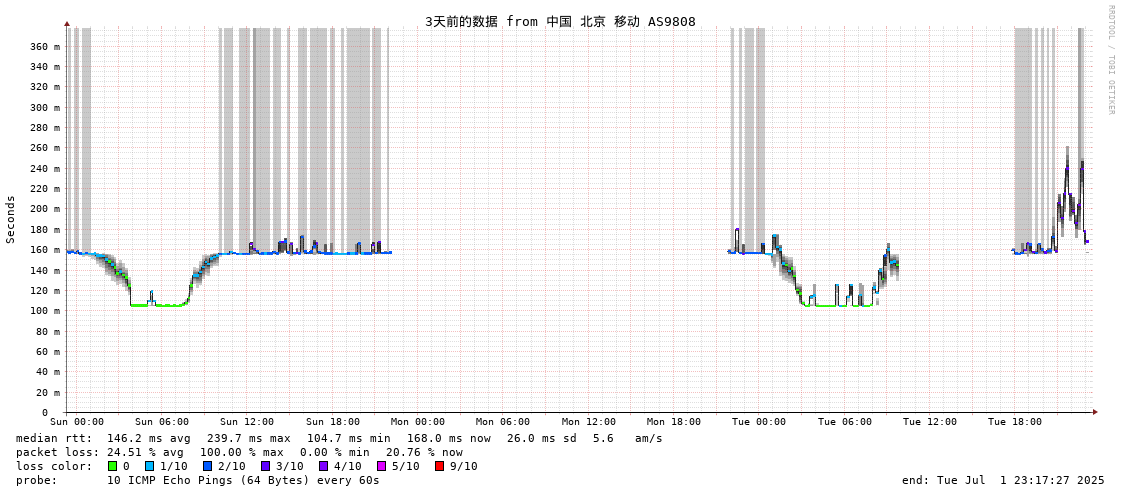Screen dimensions: 1121x494
Task: Click the 'Mon 06:00' time axis label
Action: coord(503,422)
